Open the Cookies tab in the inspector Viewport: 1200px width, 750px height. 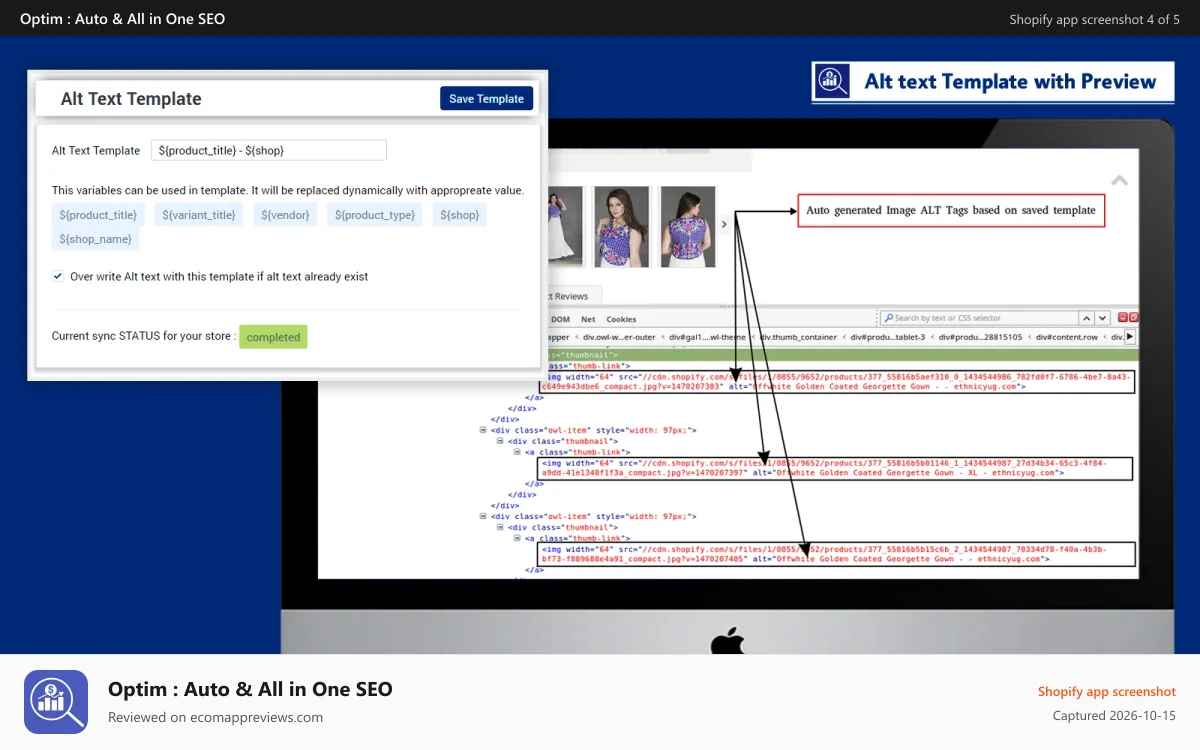click(621, 319)
